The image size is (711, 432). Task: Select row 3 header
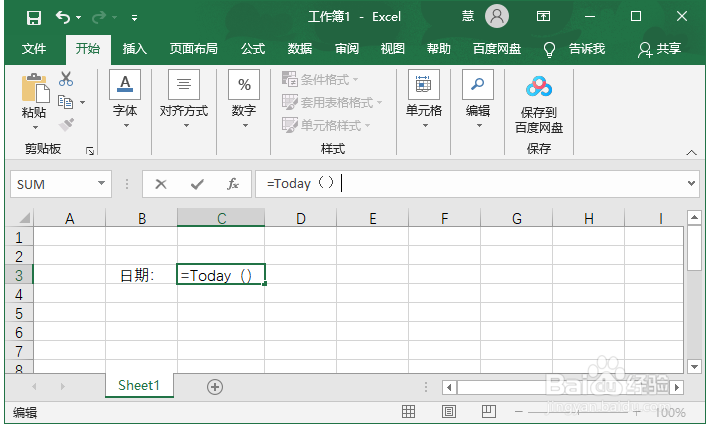click(19, 275)
